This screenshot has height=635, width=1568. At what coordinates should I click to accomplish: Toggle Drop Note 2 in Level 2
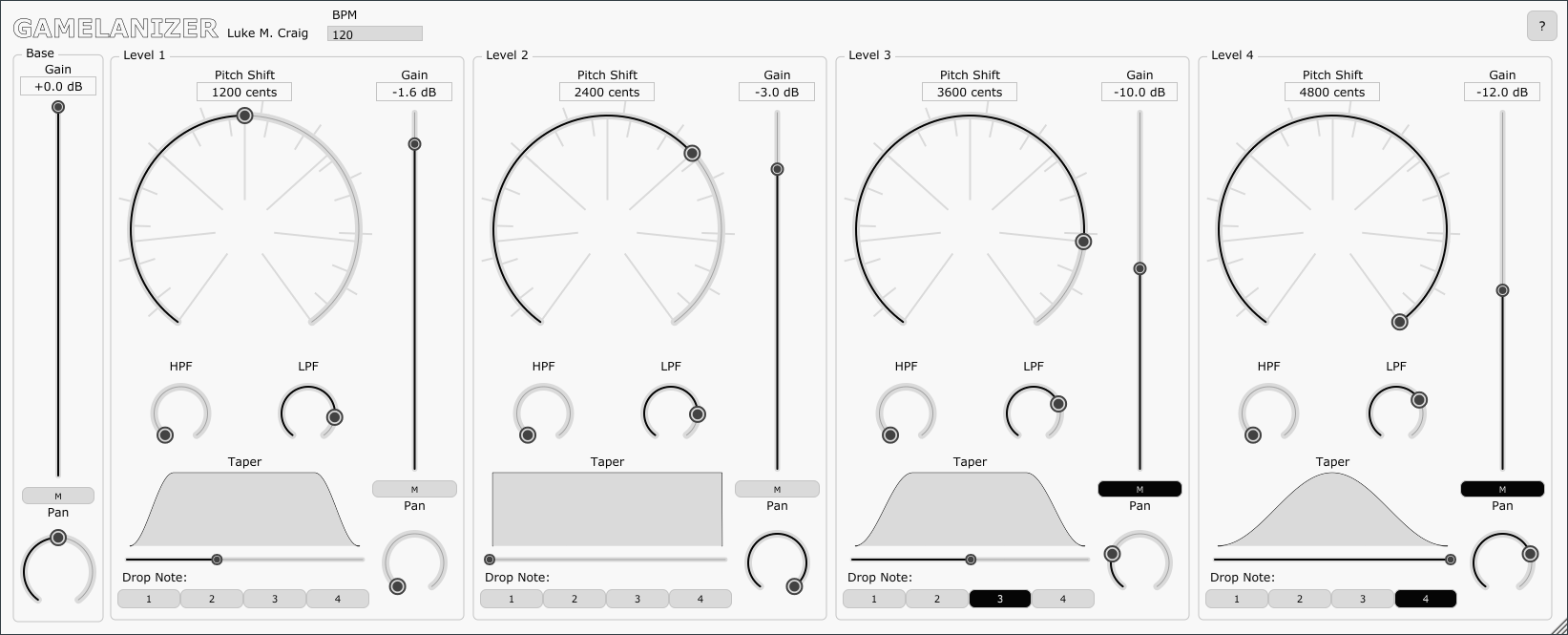[575, 599]
